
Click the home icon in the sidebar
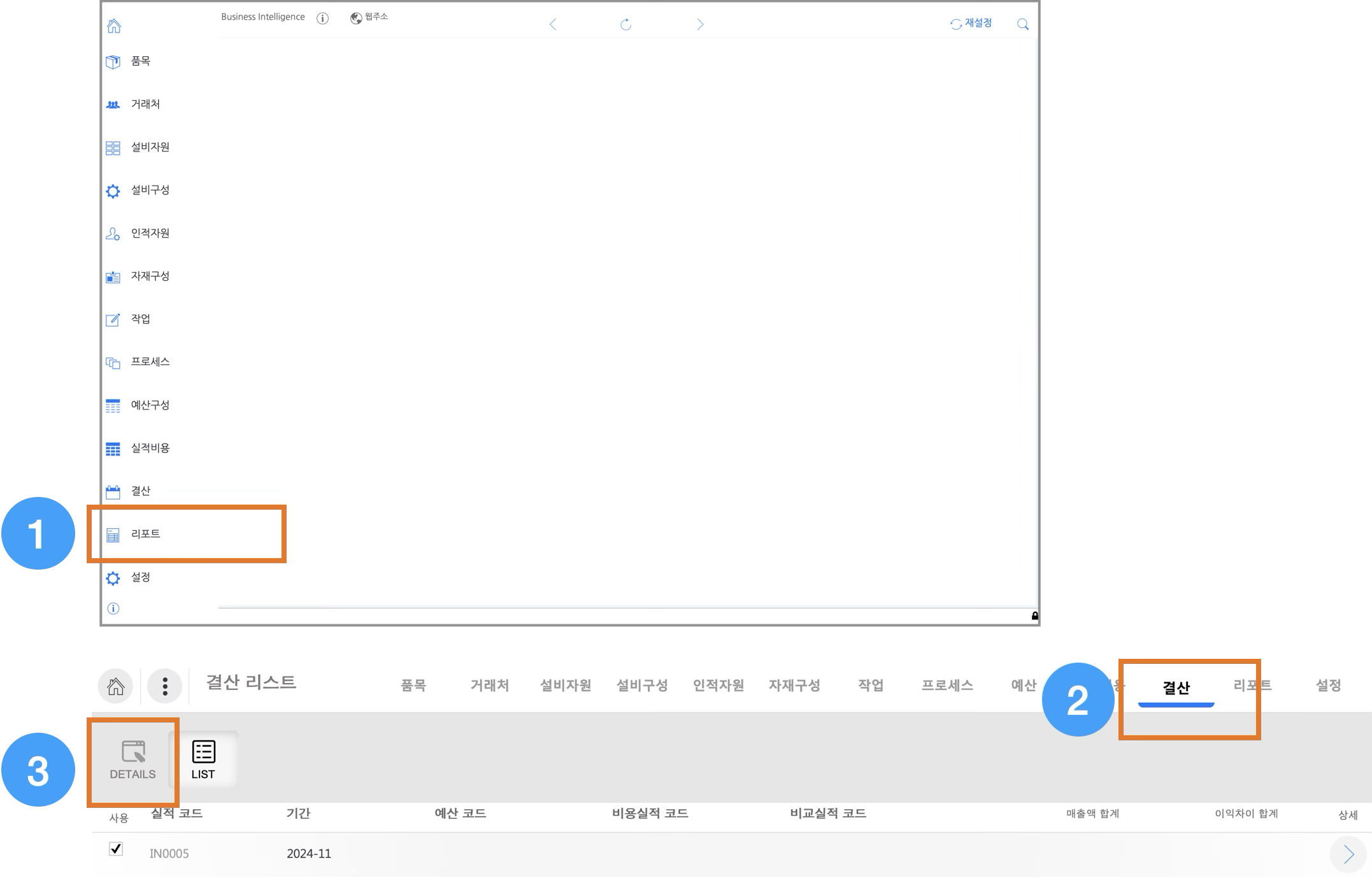[114, 26]
